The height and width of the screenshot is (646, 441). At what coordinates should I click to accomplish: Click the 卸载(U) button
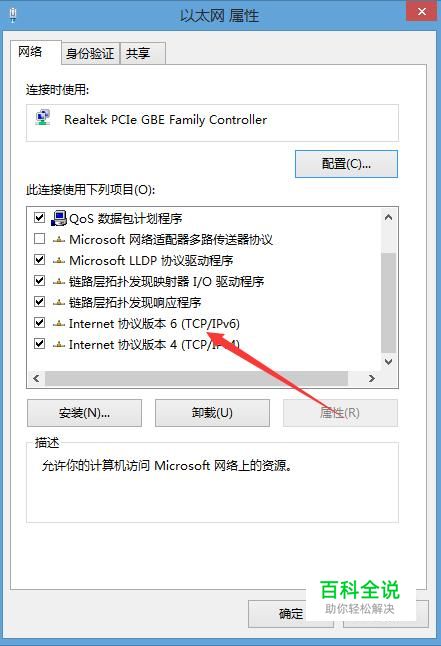pos(212,413)
